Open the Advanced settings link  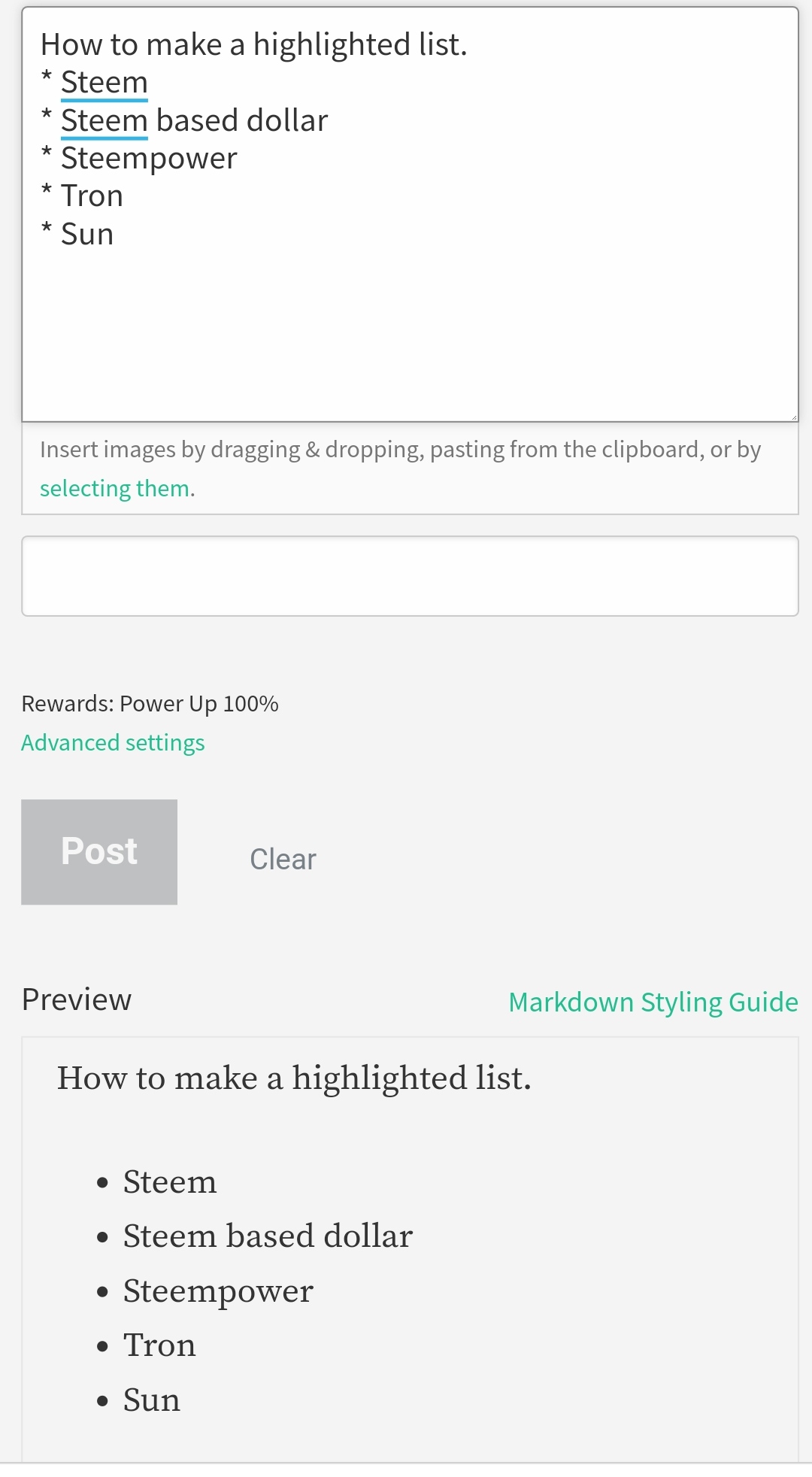tap(113, 743)
